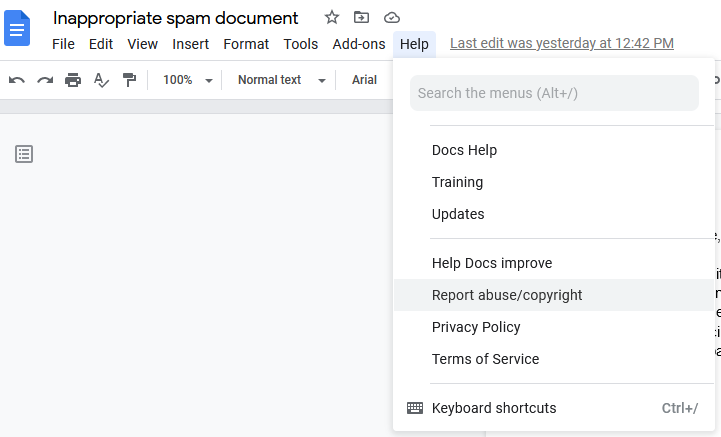
Task: Close the Help menu
Action: [414, 44]
